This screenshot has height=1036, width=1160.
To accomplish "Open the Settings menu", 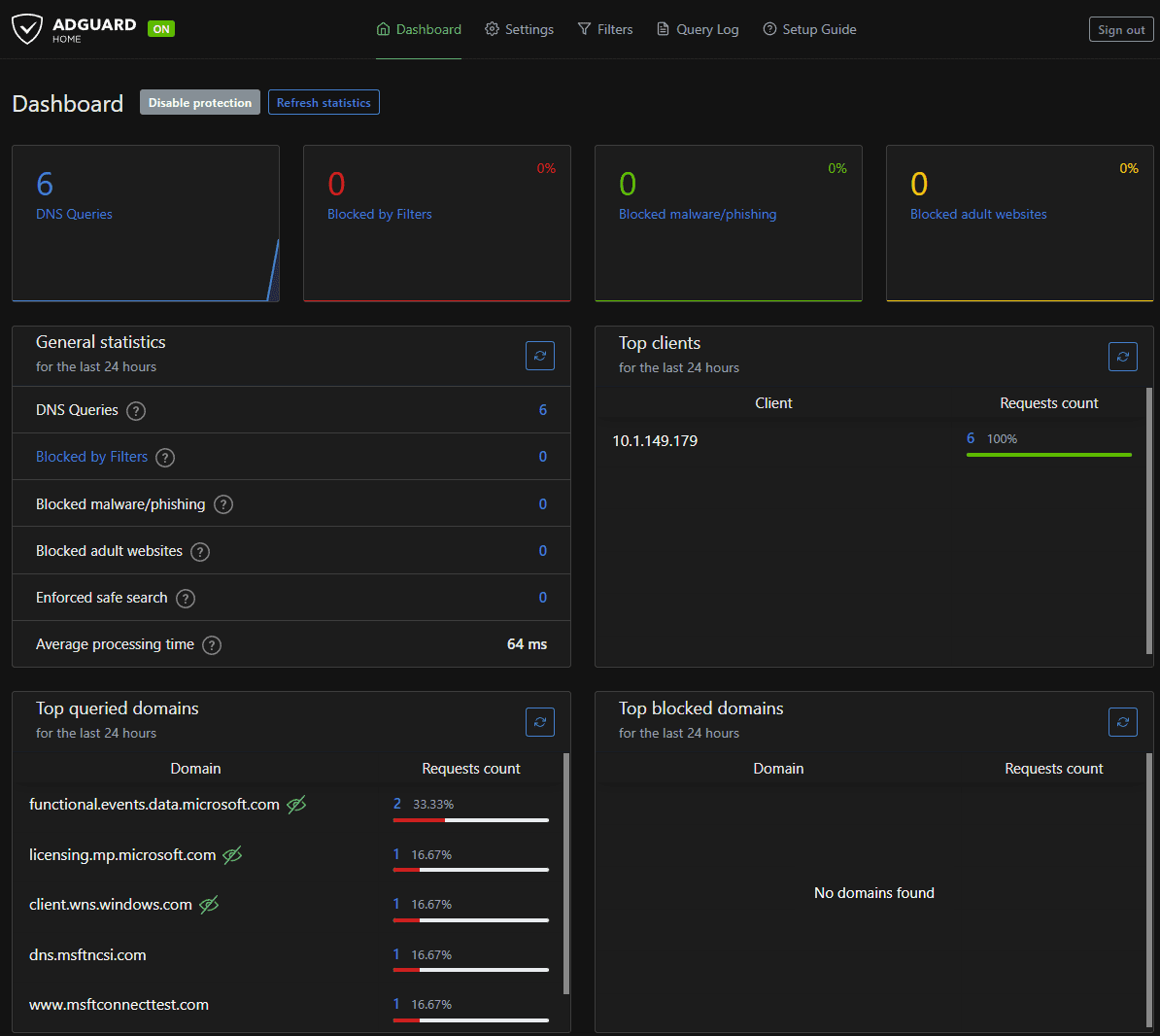I will coord(519,29).
